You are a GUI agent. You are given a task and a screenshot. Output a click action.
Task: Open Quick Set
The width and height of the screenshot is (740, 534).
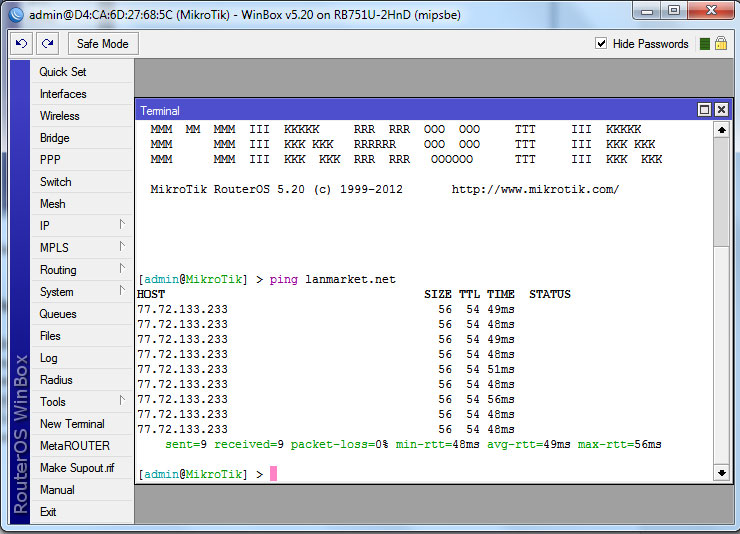point(63,72)
